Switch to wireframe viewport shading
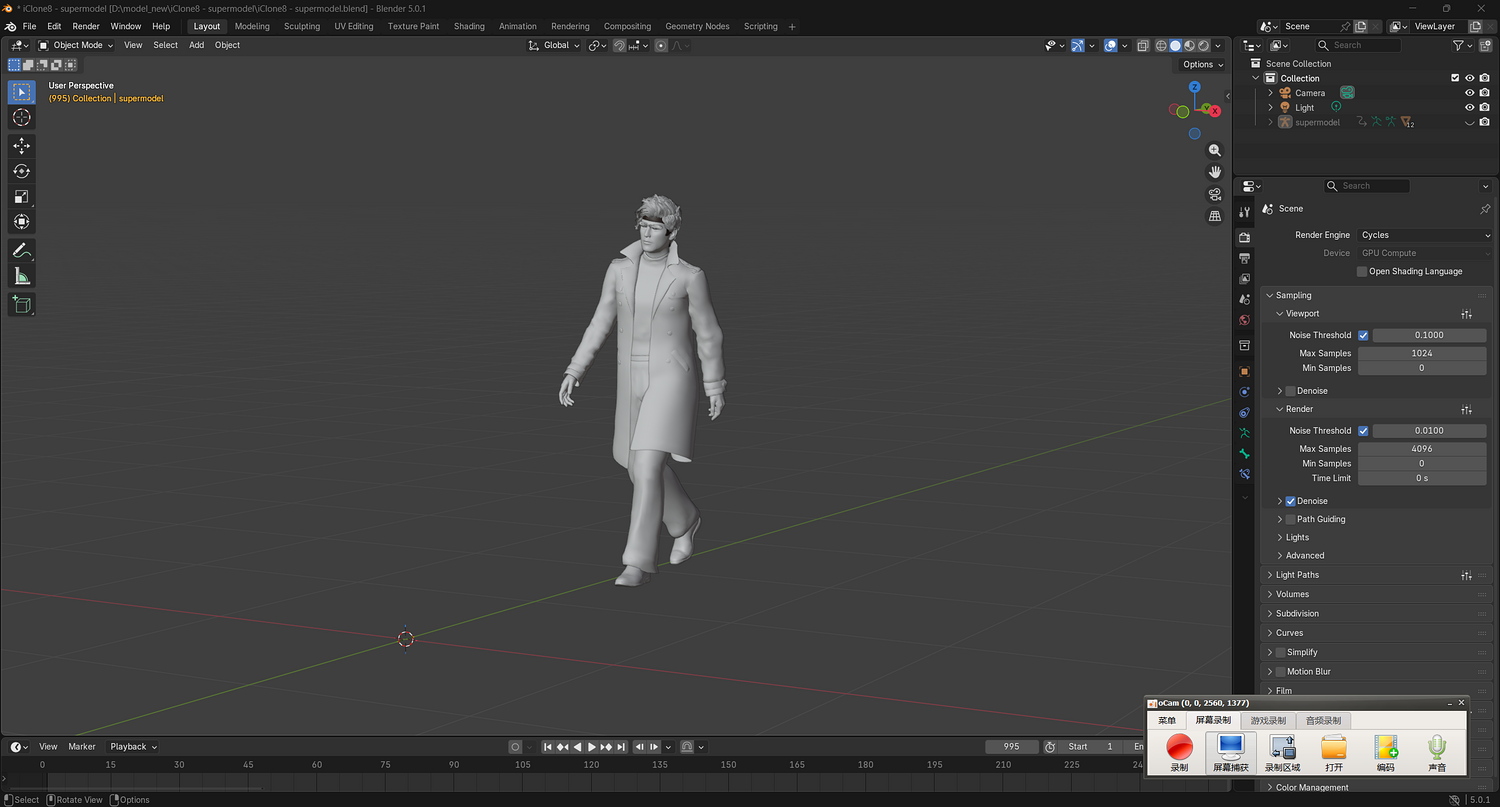1500x807 pixels. point(1161,45)
